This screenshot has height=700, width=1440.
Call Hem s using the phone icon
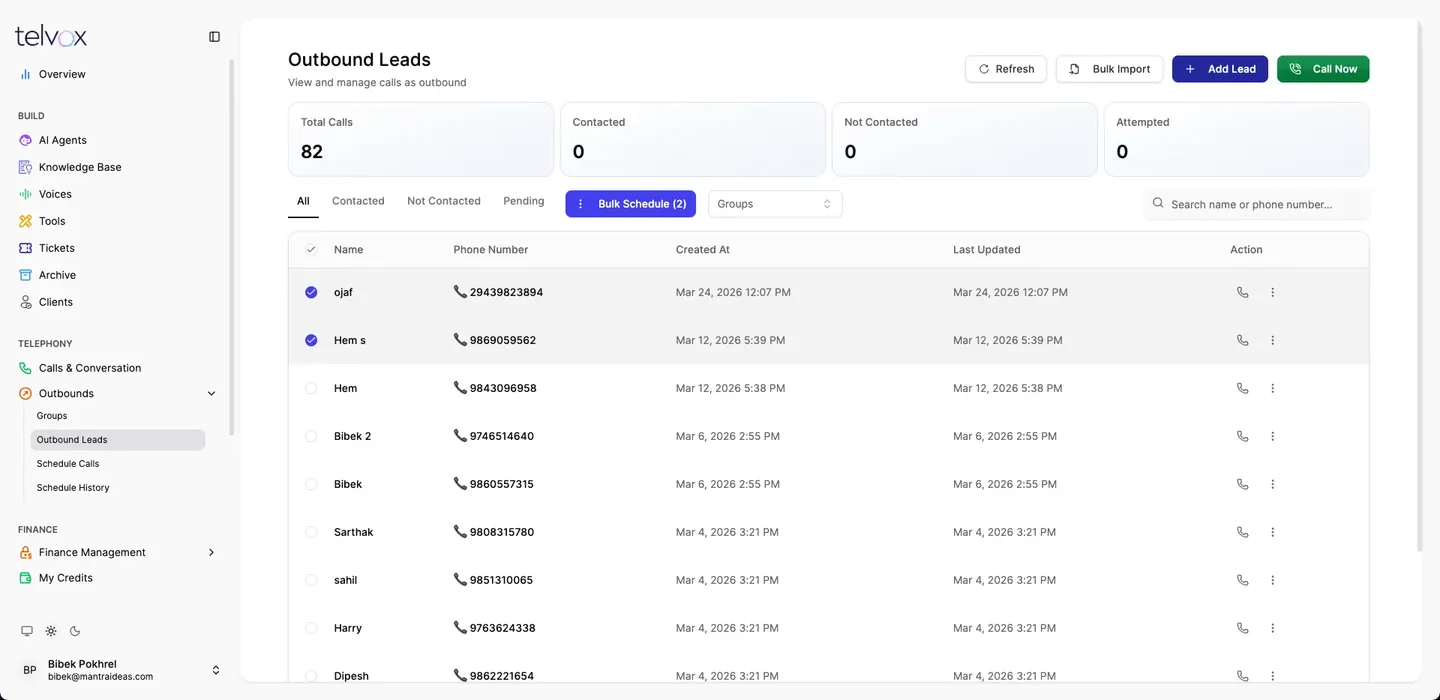point(1243,340)
